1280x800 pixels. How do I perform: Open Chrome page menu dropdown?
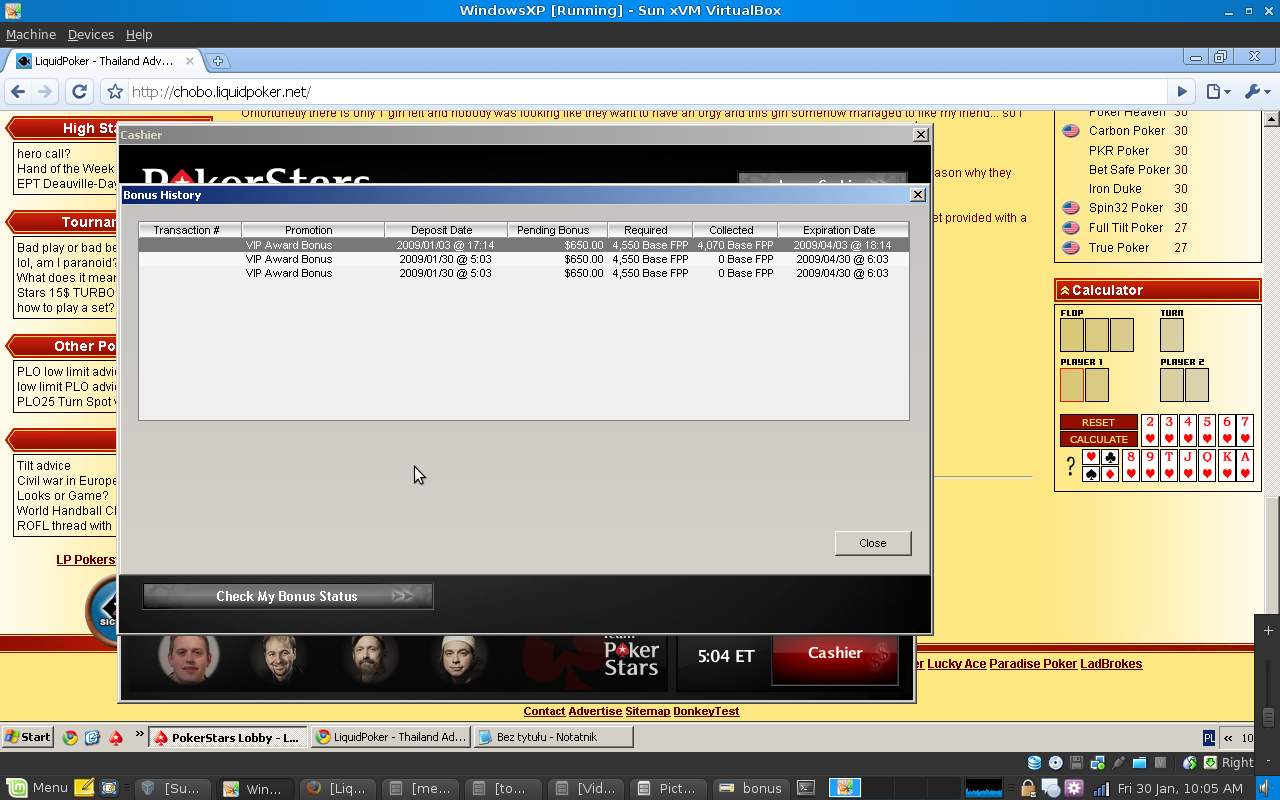point(1218,92)
